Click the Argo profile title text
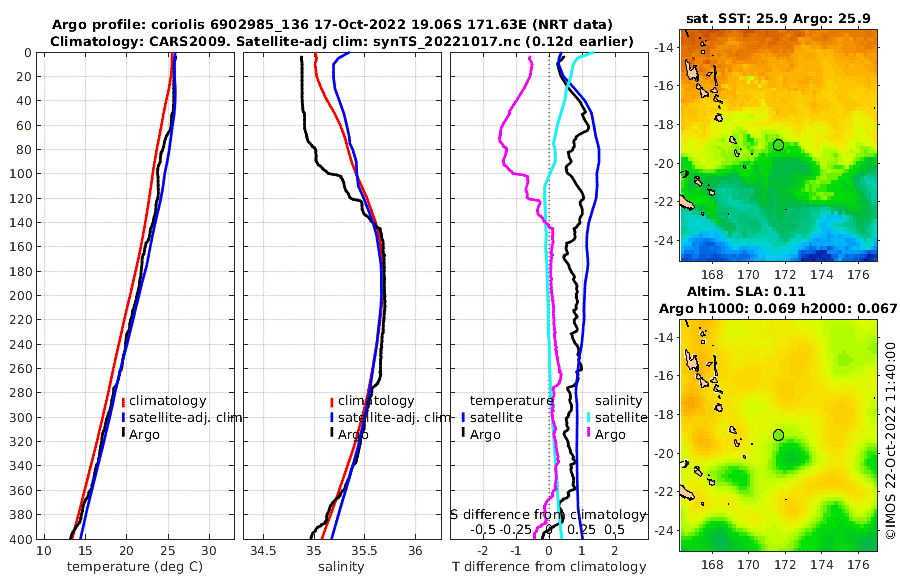Image resolution: width=900 pixels, height=580 pixels. coord(332,25)
